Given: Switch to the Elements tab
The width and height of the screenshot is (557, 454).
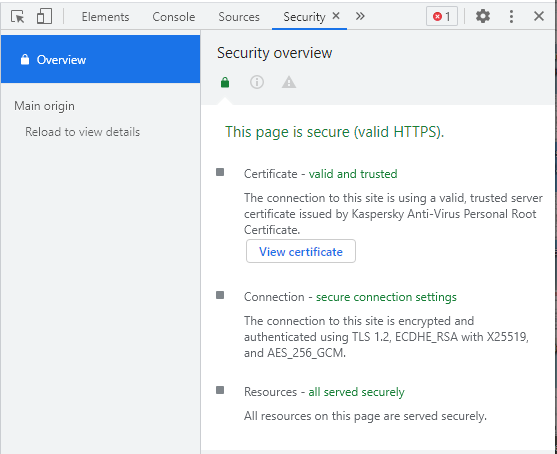Looking at the screenshot, I should (106, 17).
